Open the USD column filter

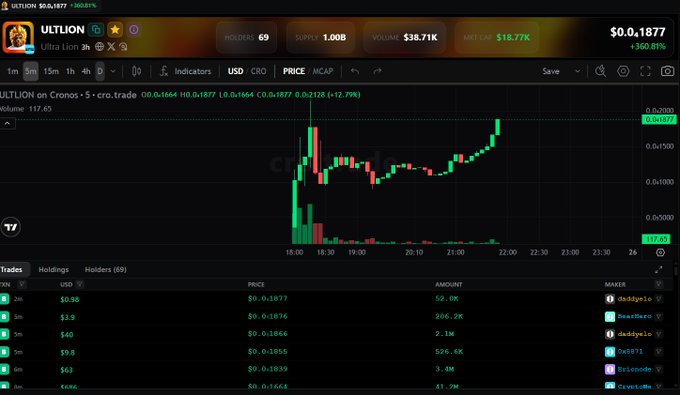tap(79, 284)
